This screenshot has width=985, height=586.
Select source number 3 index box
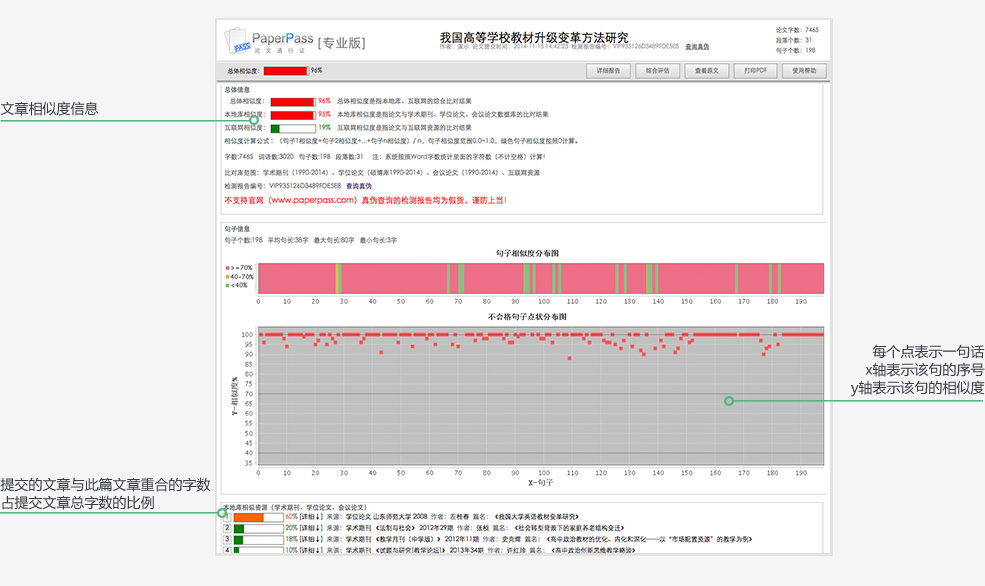[227, 539]
